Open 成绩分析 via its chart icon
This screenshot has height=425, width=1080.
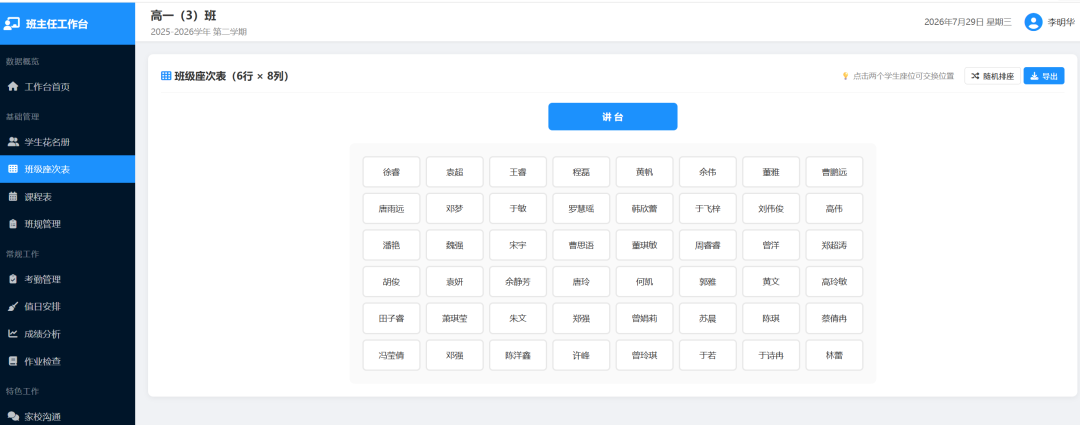[x=12, y=334]
